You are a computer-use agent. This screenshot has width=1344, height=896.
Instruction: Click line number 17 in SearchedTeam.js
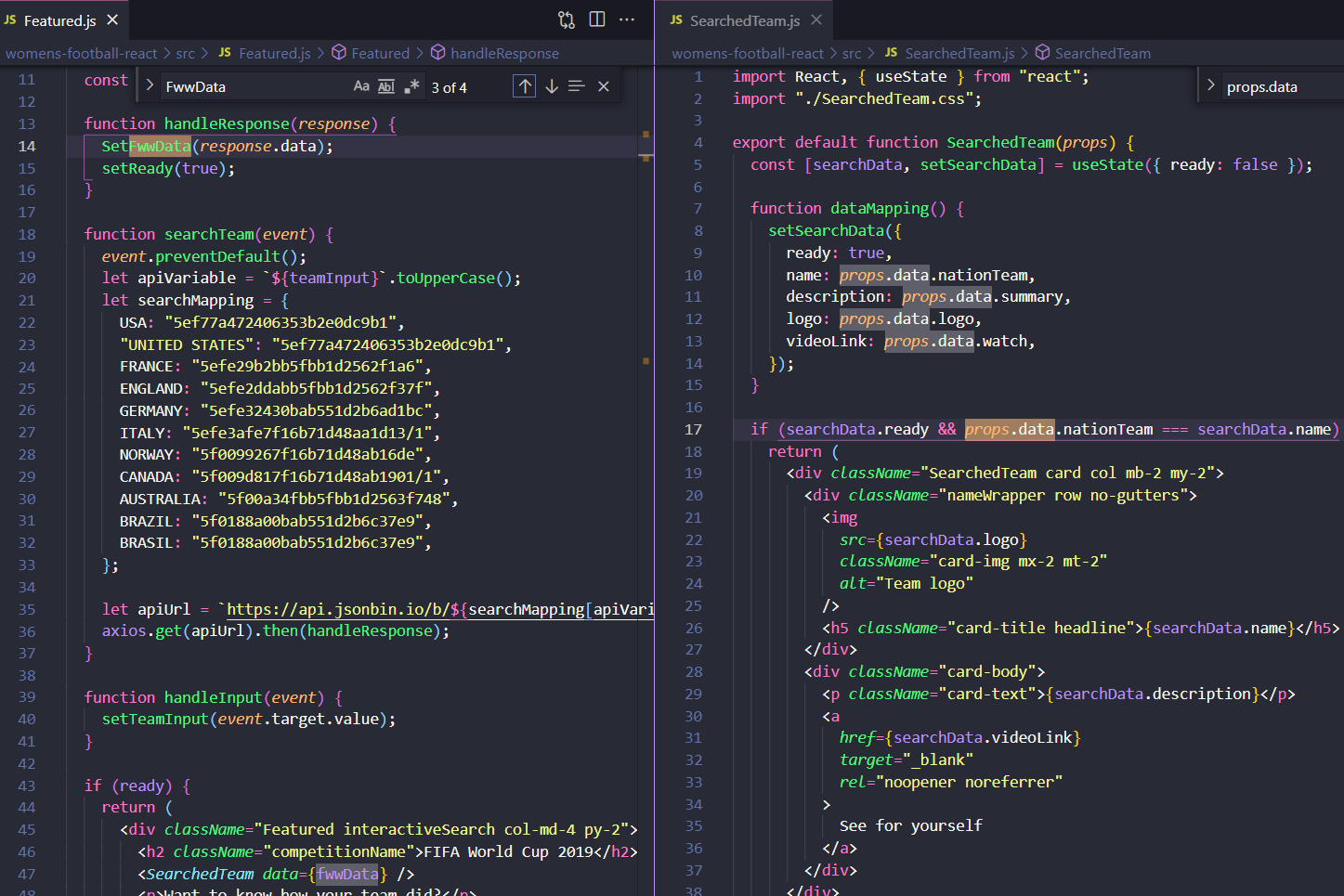[693, 429]
